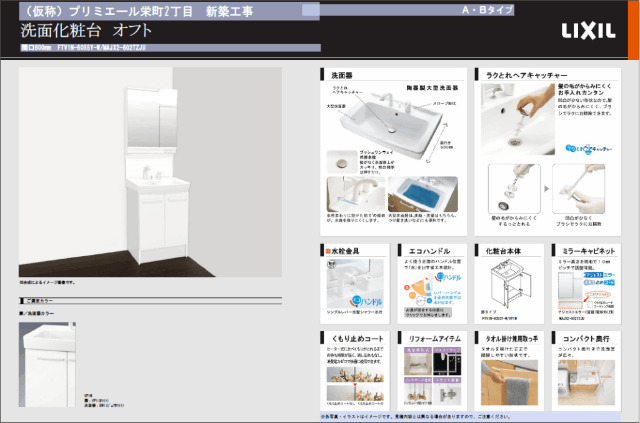Click the リフォームアイテム panel heading
The image size is (640, 423).
[435, 338]
